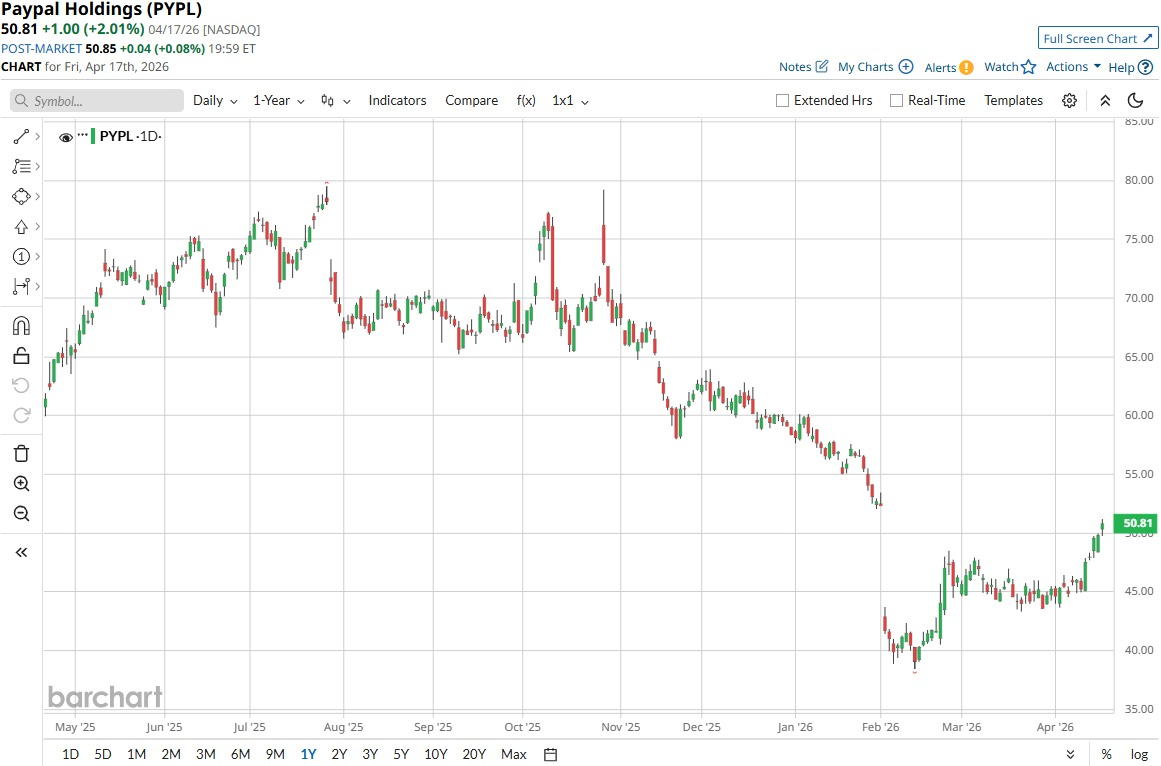Select the 6M range
The image size is (1161, 766).
[240, 754]
